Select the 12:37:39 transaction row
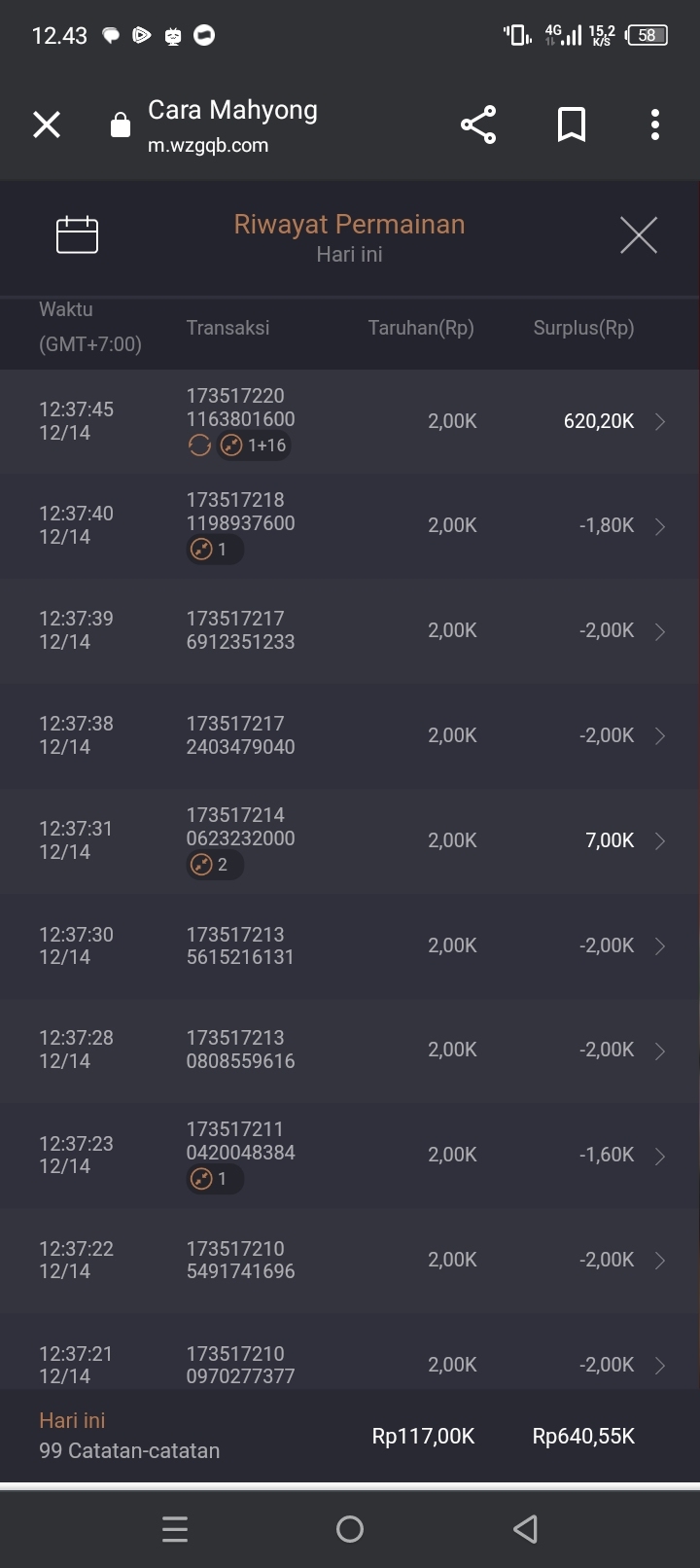The image size is (700, 1568). [350, 630]
